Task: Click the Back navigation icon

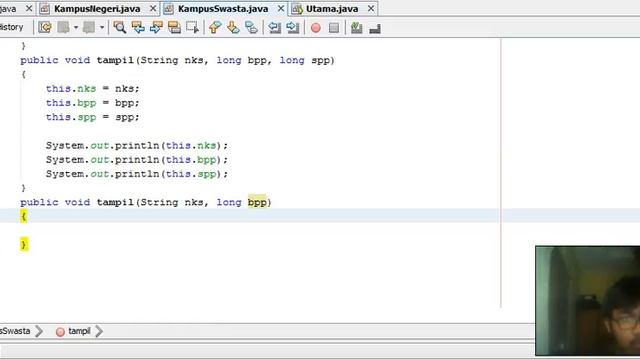Action: (x=63, y=27)
